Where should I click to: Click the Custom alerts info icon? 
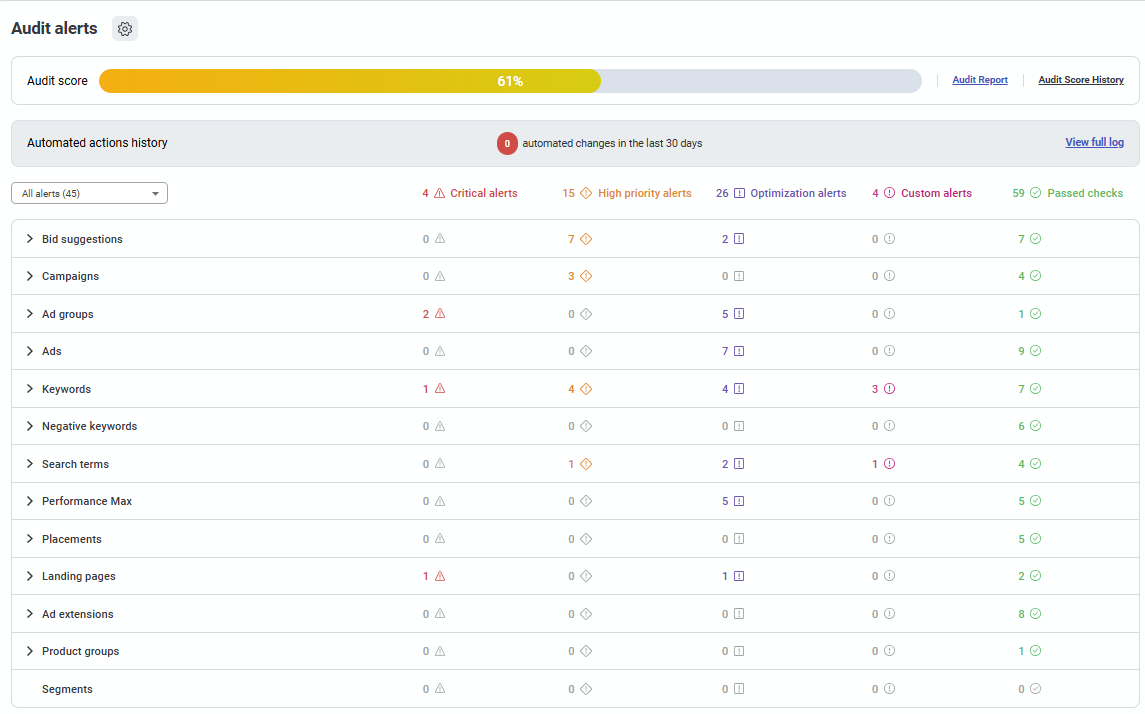tap(889, 192)
